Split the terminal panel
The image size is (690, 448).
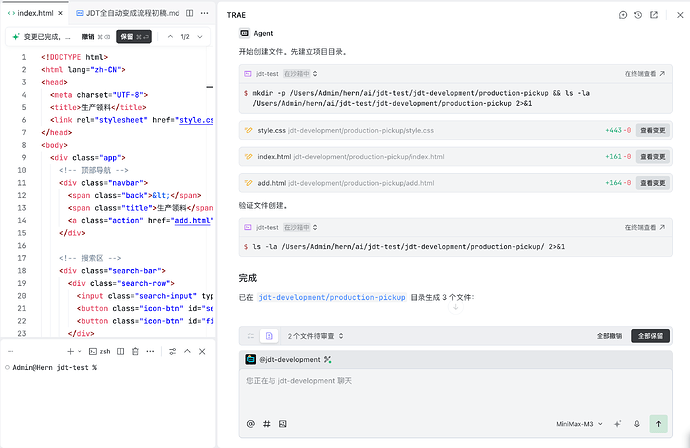click(x=121, y=351)
